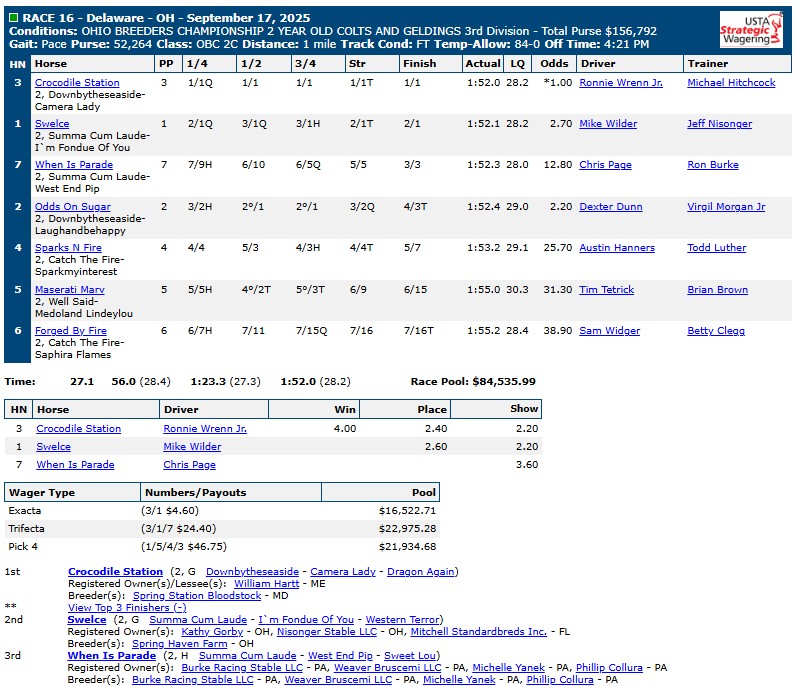
Task: Select driver Dexter Dunn
Action: point(612,207)
